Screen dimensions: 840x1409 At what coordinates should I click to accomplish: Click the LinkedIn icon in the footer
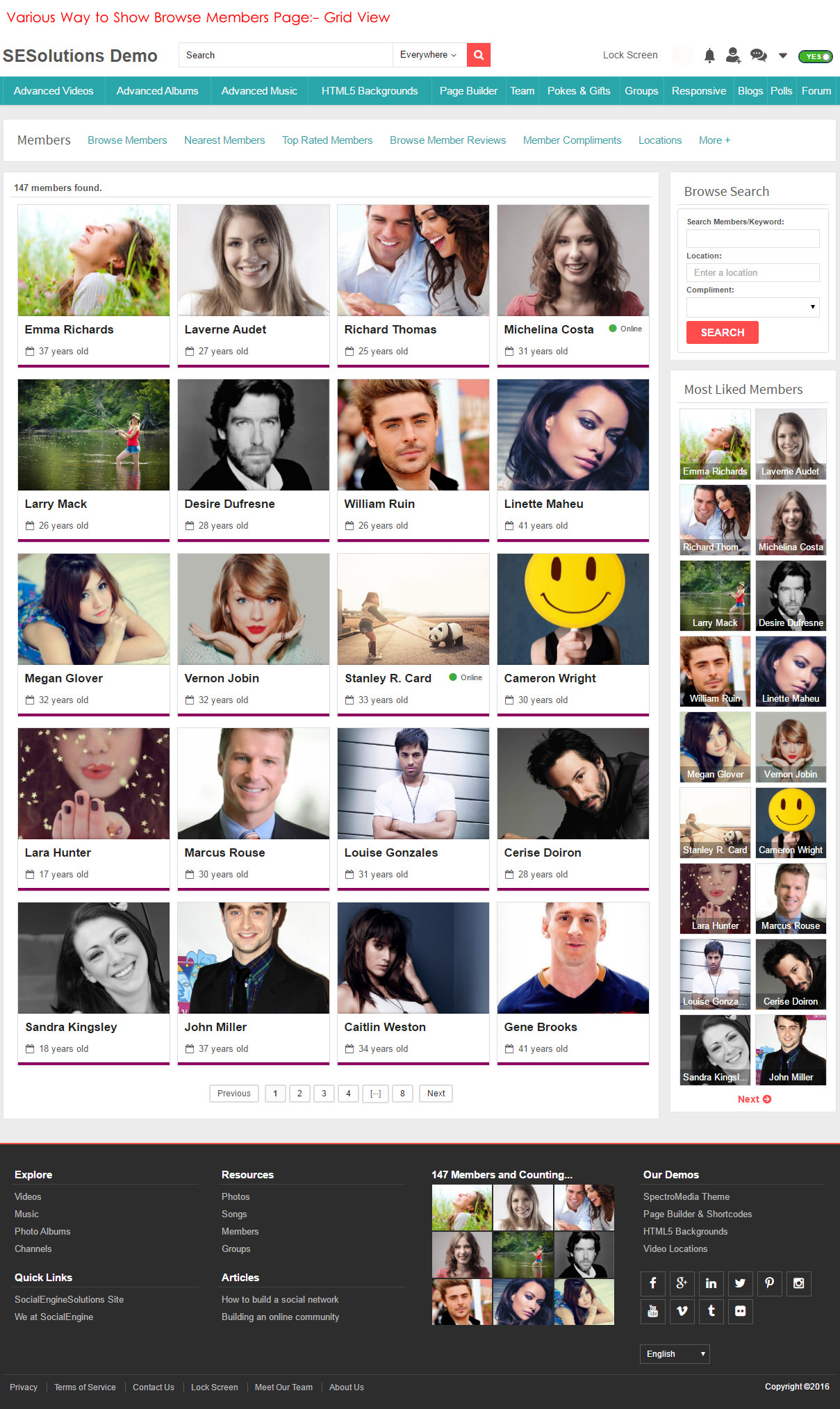coord(711,1283)
